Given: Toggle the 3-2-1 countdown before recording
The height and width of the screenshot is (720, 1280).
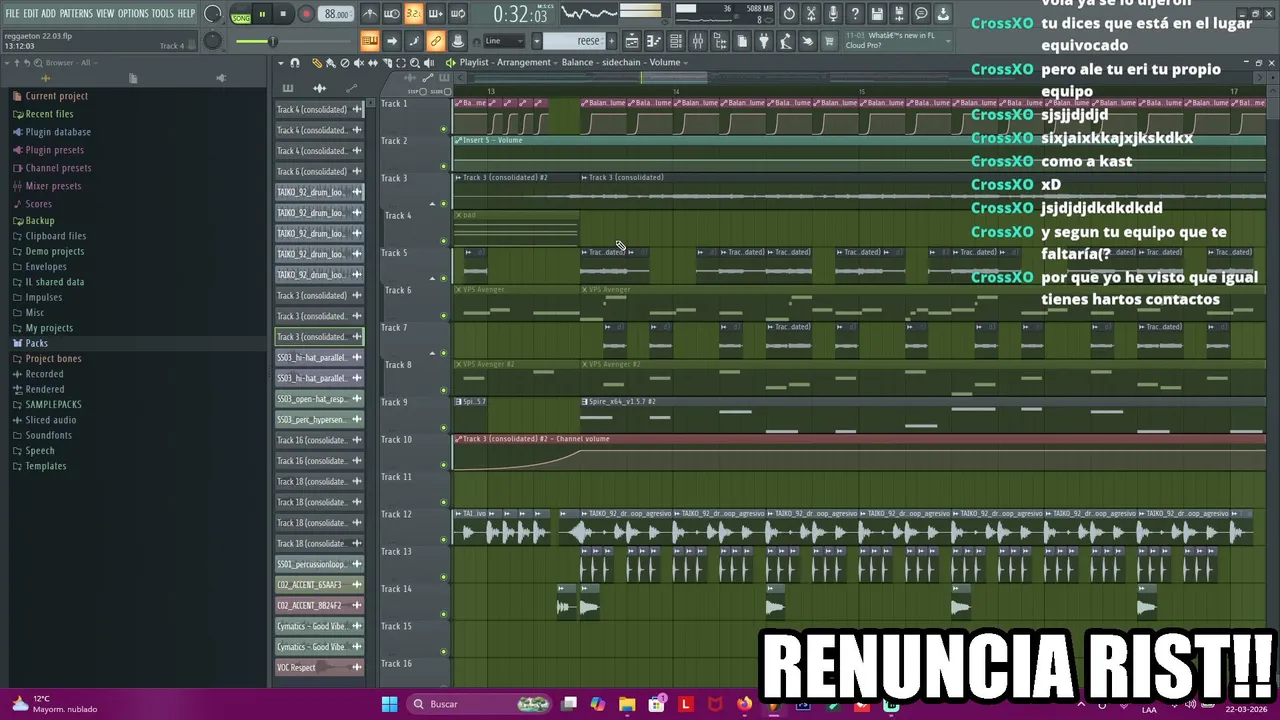Looking at the screenshot, I should tap(413, 14).
